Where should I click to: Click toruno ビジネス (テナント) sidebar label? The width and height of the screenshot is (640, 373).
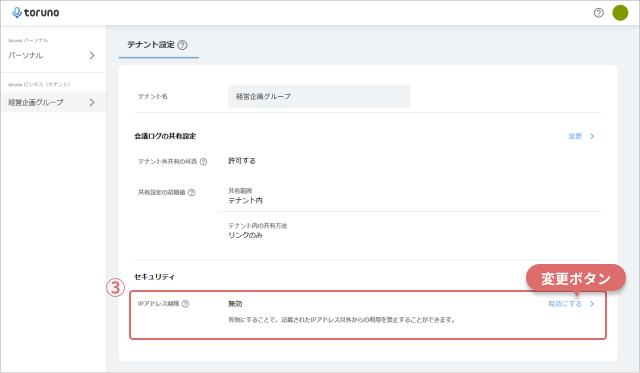click(39, 84)
